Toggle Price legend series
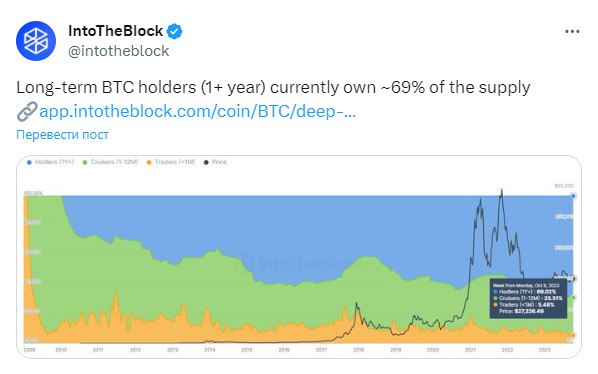Screen dimensions: 598x374 click(x=215, y=162)
